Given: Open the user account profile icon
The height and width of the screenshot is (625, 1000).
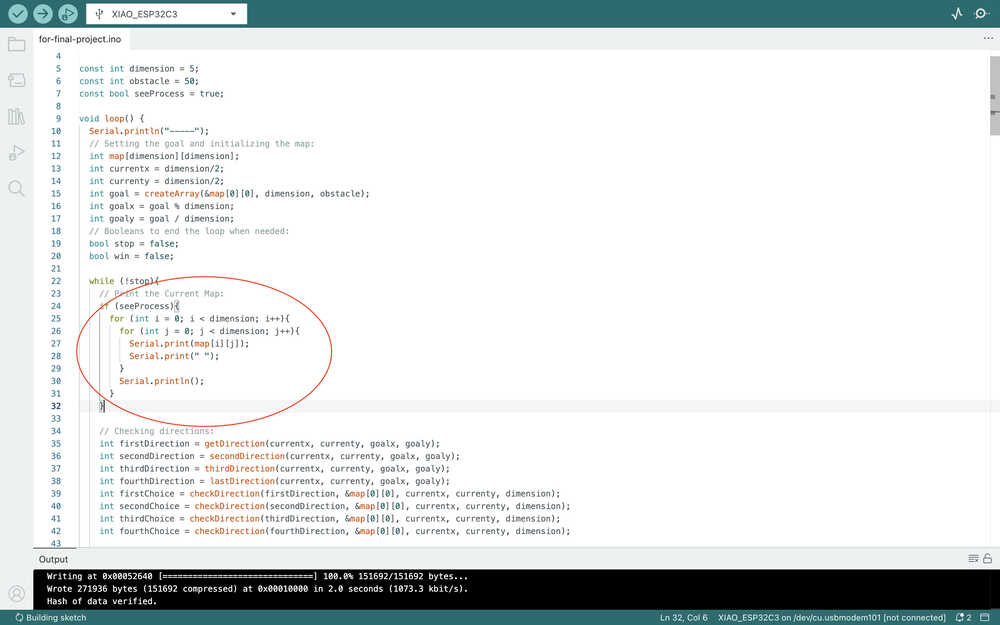Looking at the screenshot, I should [17, 594].
